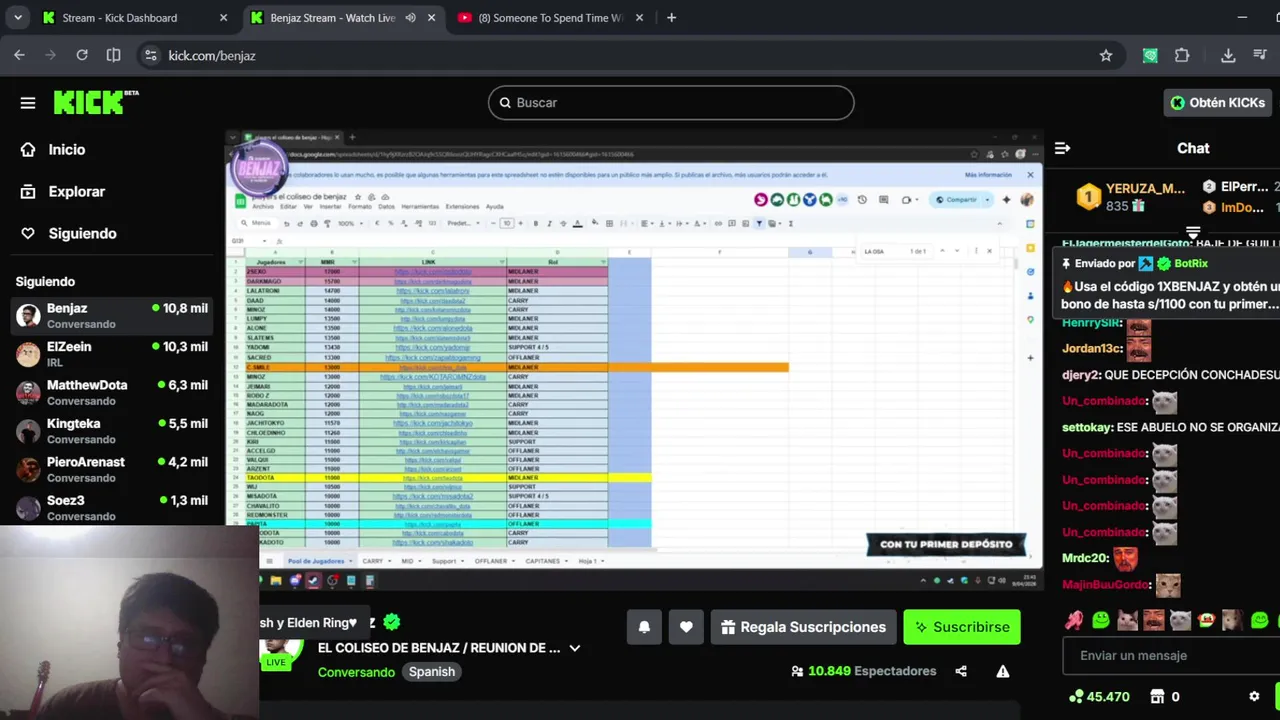Click the notification bell button
Viewport: 1280px width, 720px height.
click(644, 627)
